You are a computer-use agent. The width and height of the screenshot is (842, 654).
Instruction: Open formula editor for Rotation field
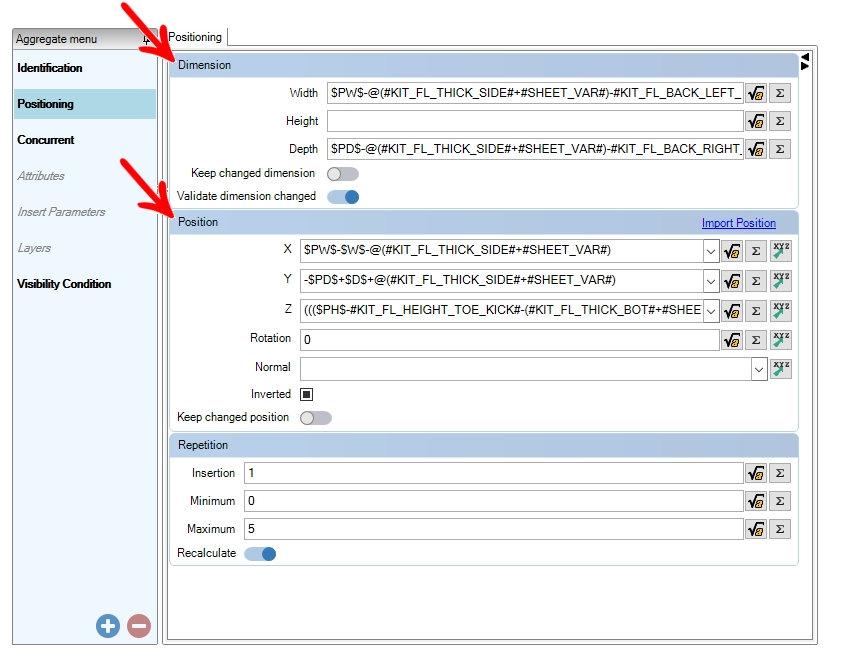click(732, 340)
